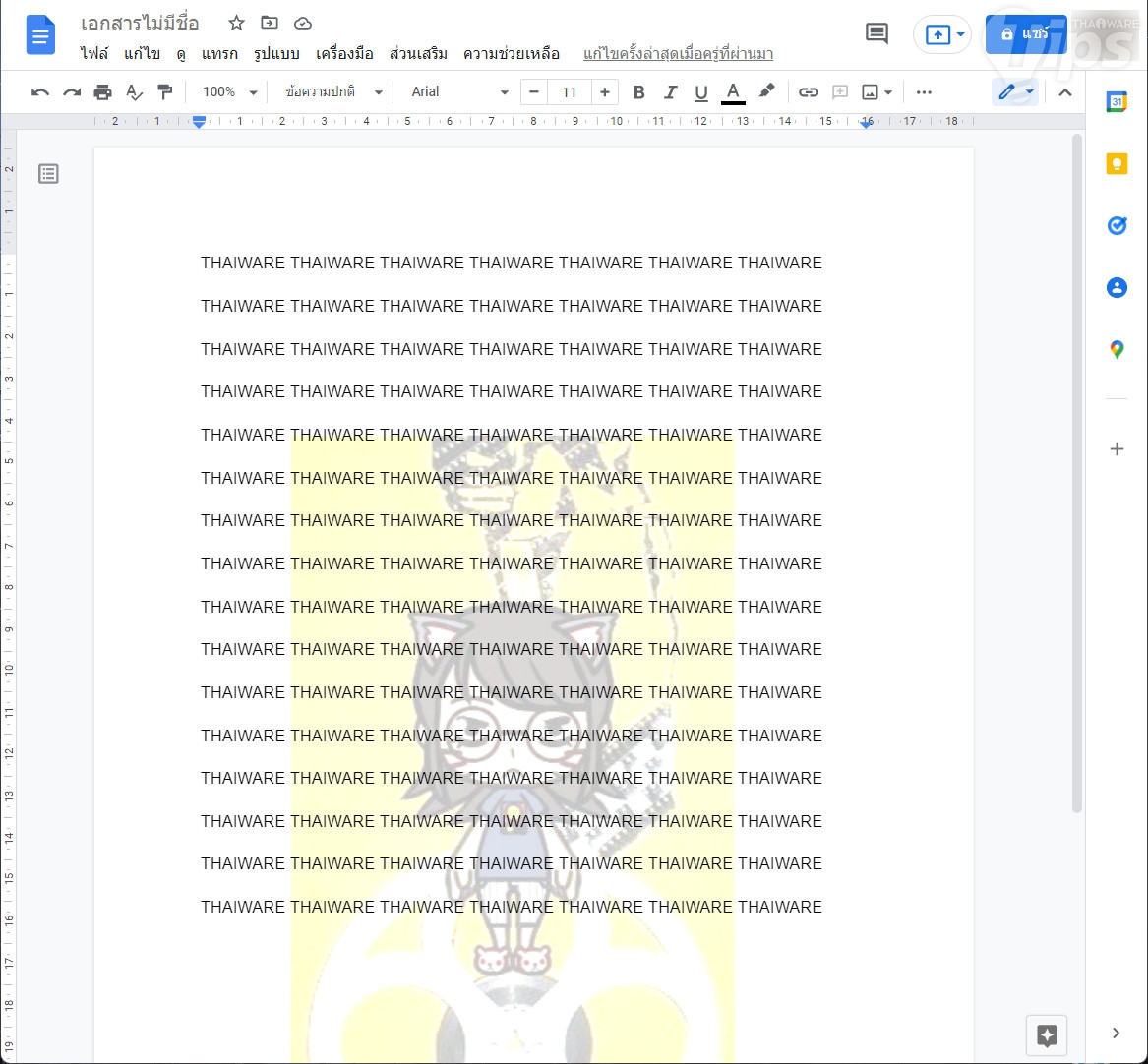This screenshot has height=1064, width=1148.
Task: Hide the side panel with the chevron
Action: [1116, 1034]
